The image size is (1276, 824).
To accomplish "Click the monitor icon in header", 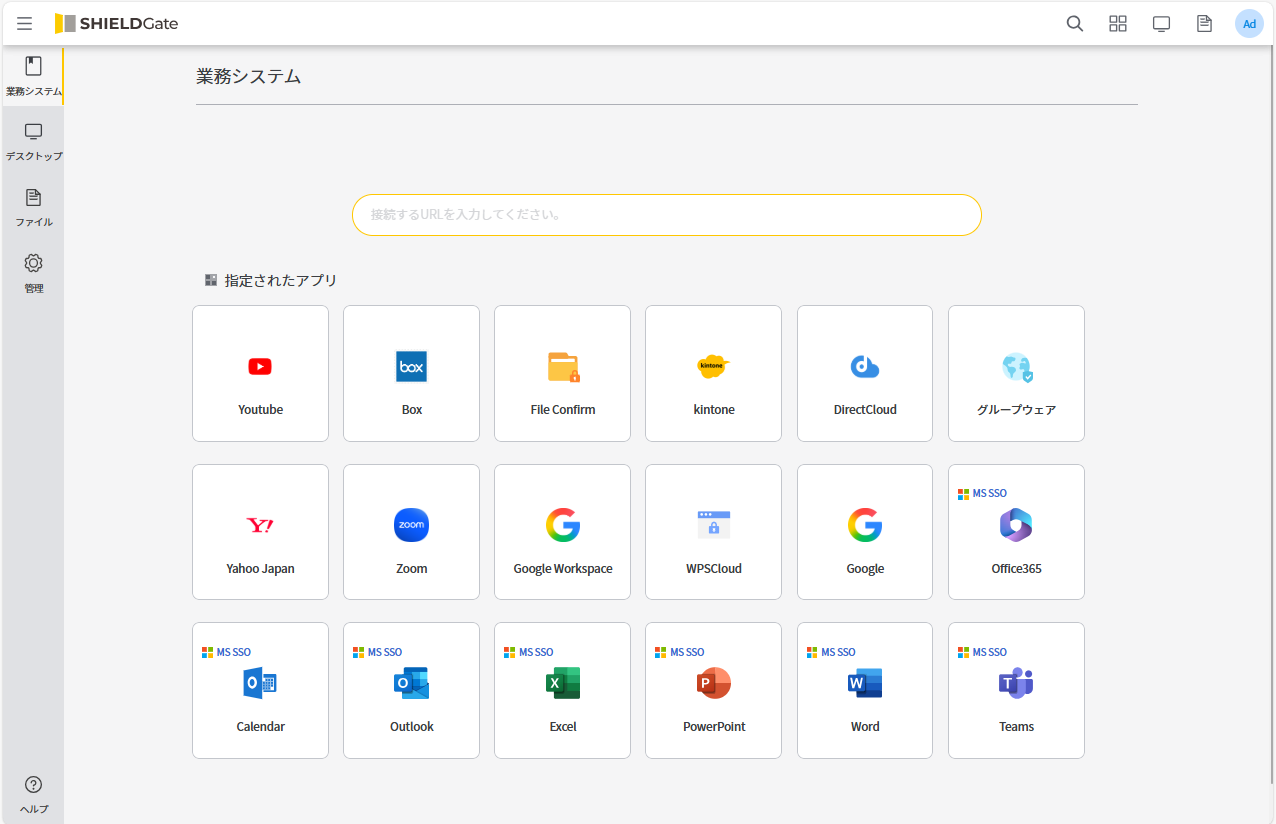I will coord(1161,24).
